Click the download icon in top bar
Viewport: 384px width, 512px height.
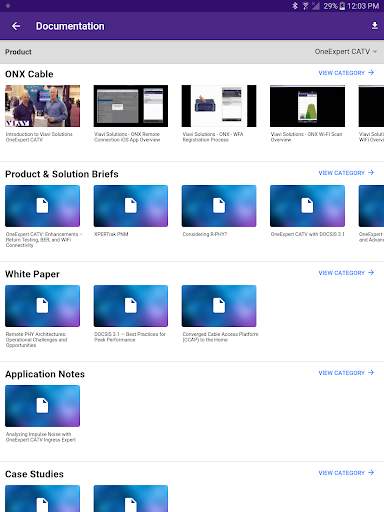(375, 26)
